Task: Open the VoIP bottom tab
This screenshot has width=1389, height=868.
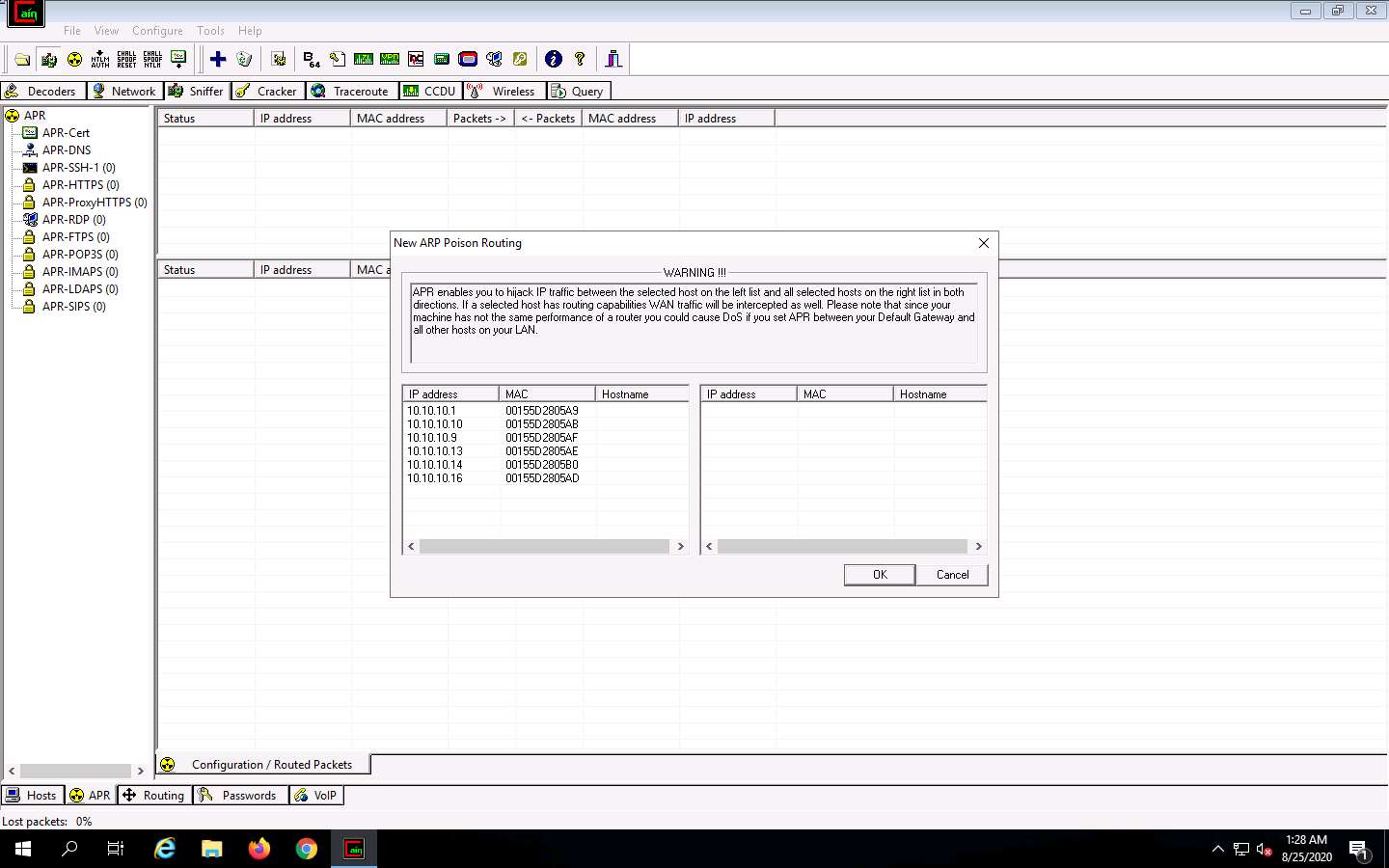Action: (x=316, y=796)
